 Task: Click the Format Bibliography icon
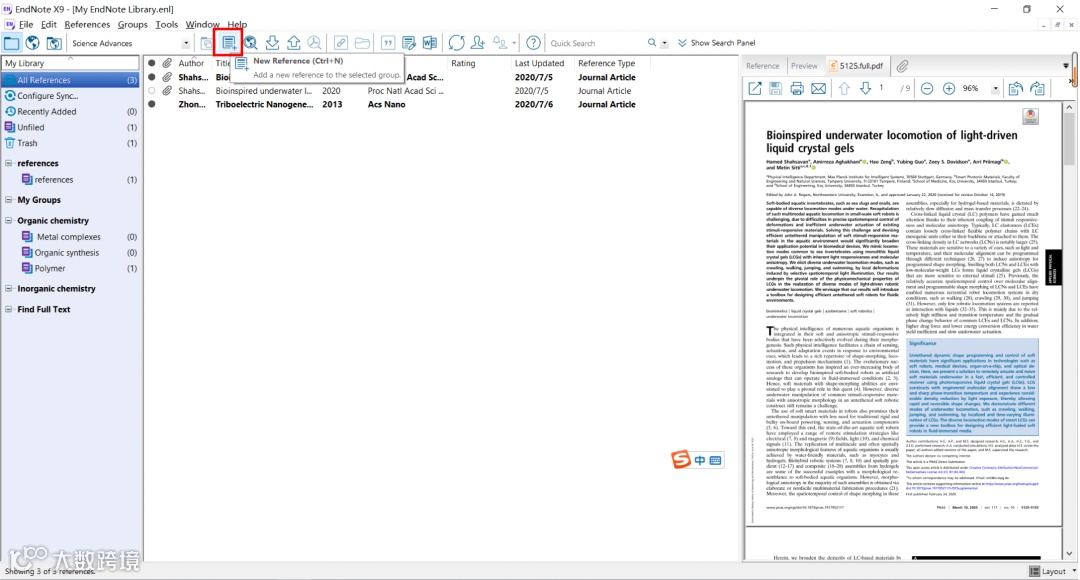409,43
